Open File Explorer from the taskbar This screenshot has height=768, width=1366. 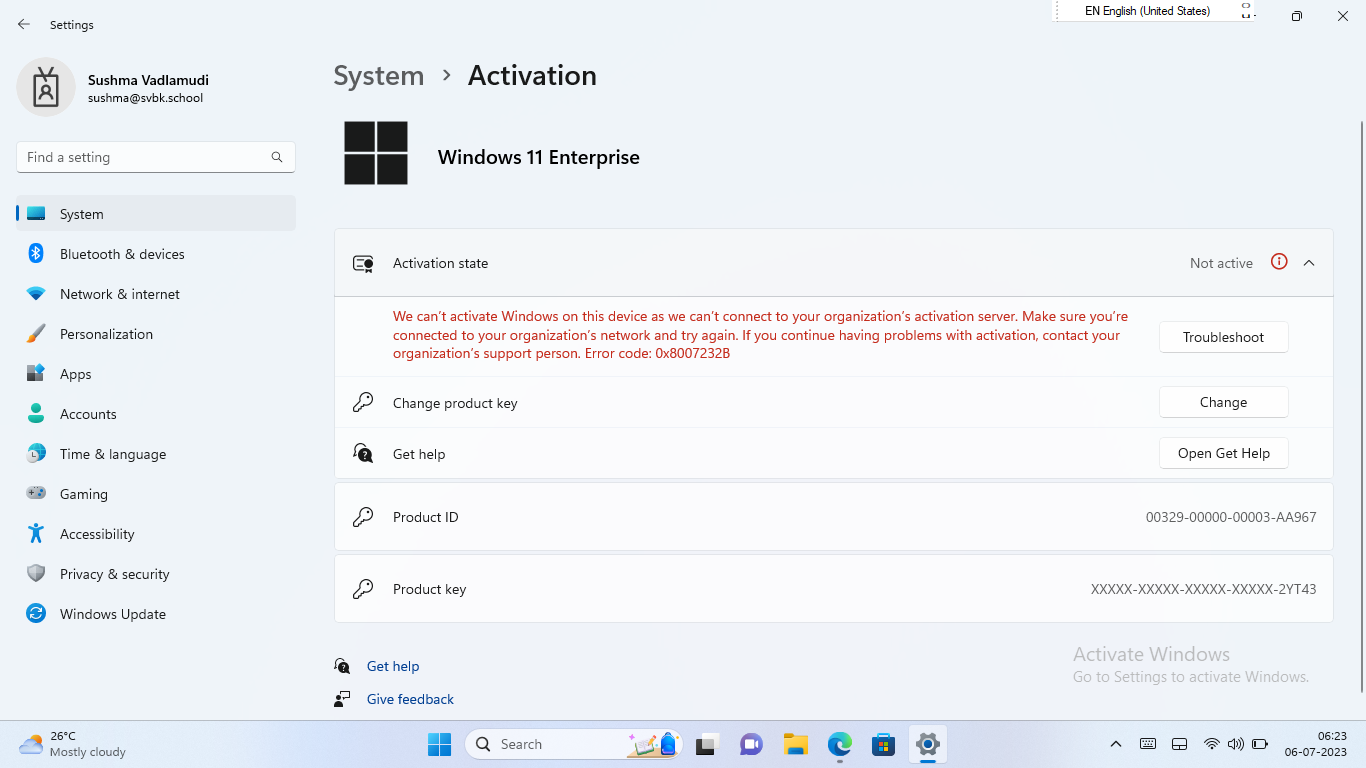(795, 744)
